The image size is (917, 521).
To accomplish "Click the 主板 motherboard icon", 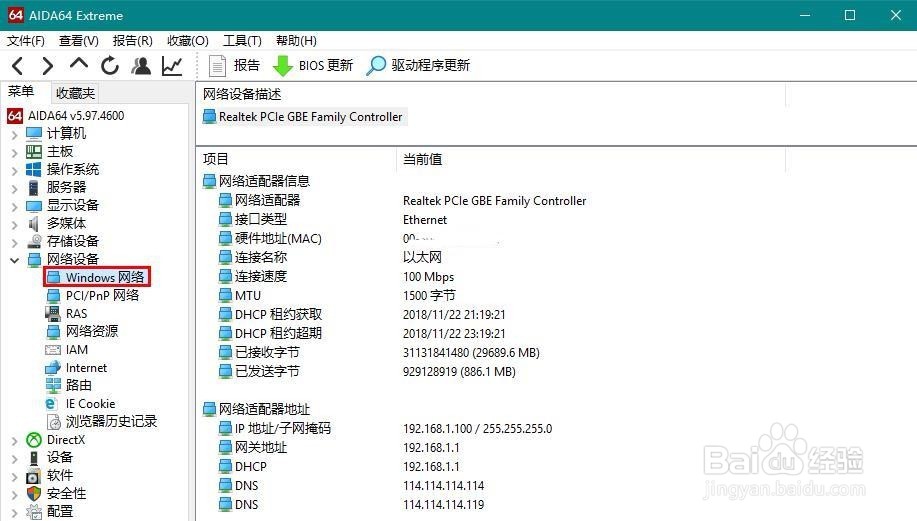I will click(34, 152).
